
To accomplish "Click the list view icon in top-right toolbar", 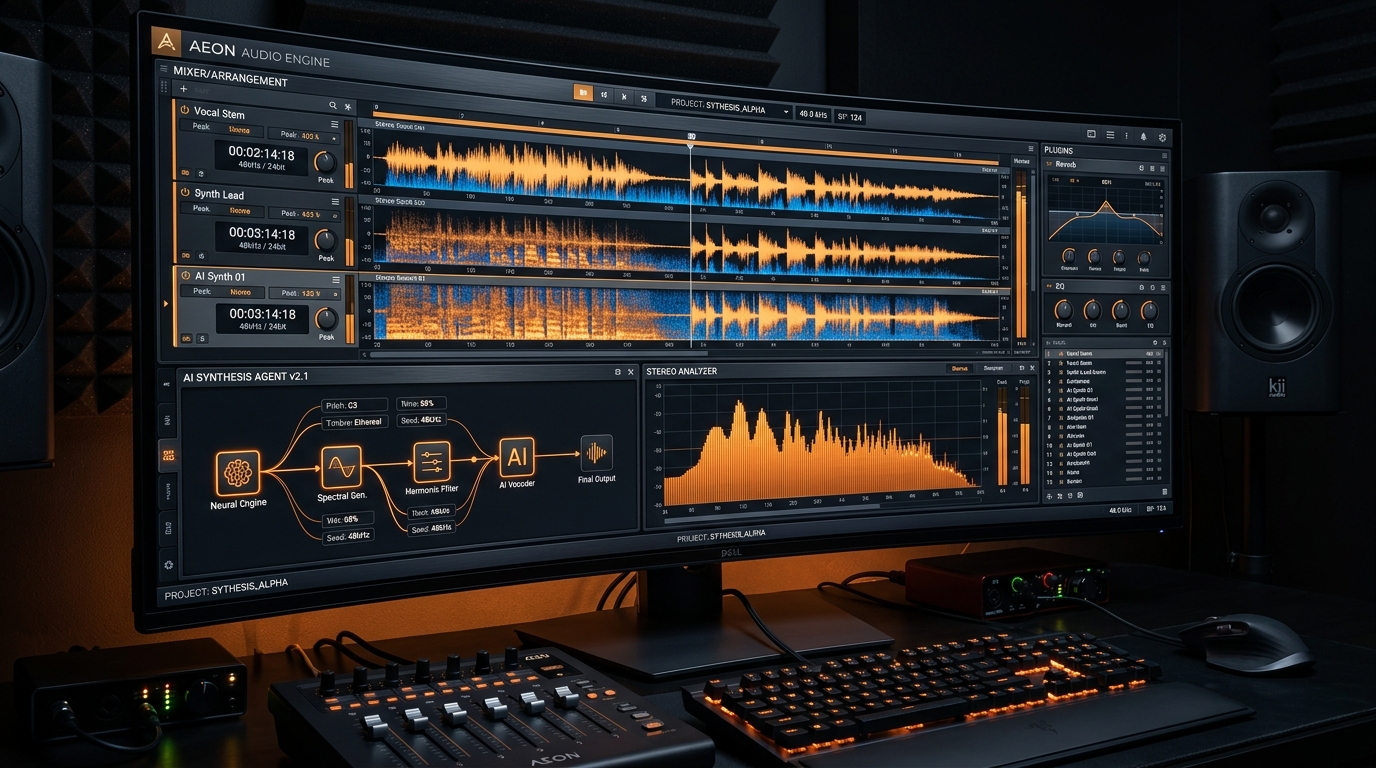I will [x=1110, y=135].
